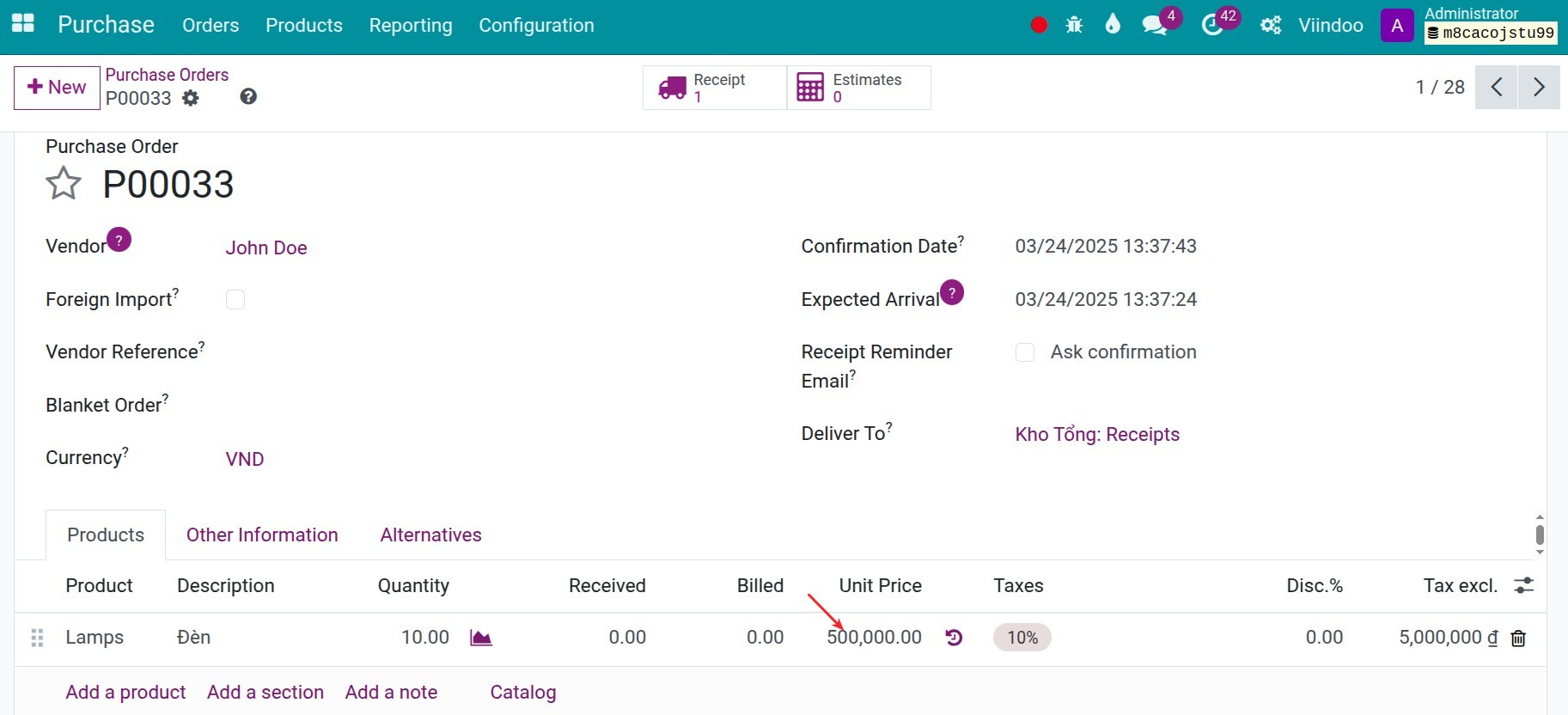Click the Confirmation Date value
This screenshot has width=1568, height=715.
[x=1106, y=246]
